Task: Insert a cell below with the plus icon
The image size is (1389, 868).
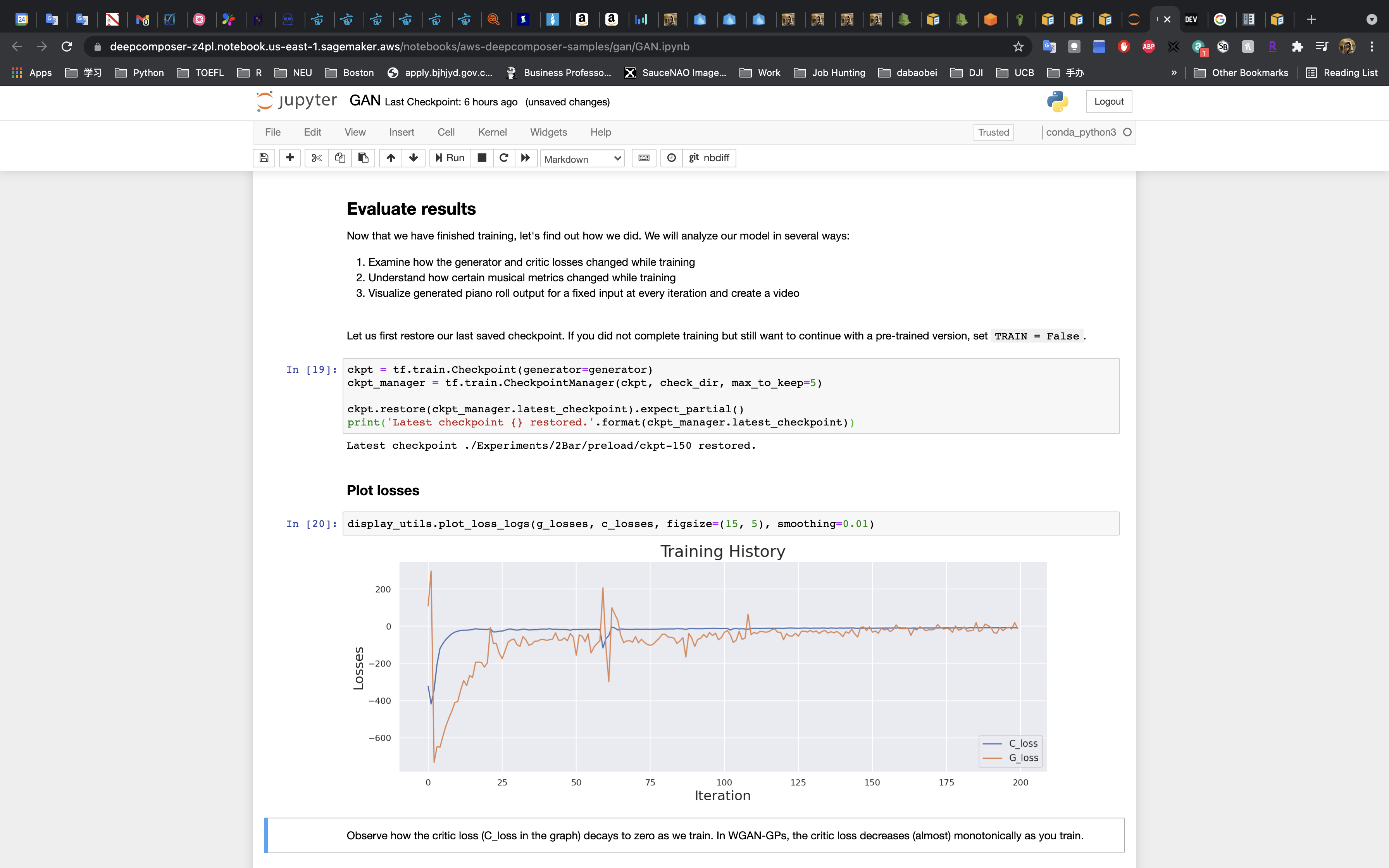Action: tap(290, 158)
